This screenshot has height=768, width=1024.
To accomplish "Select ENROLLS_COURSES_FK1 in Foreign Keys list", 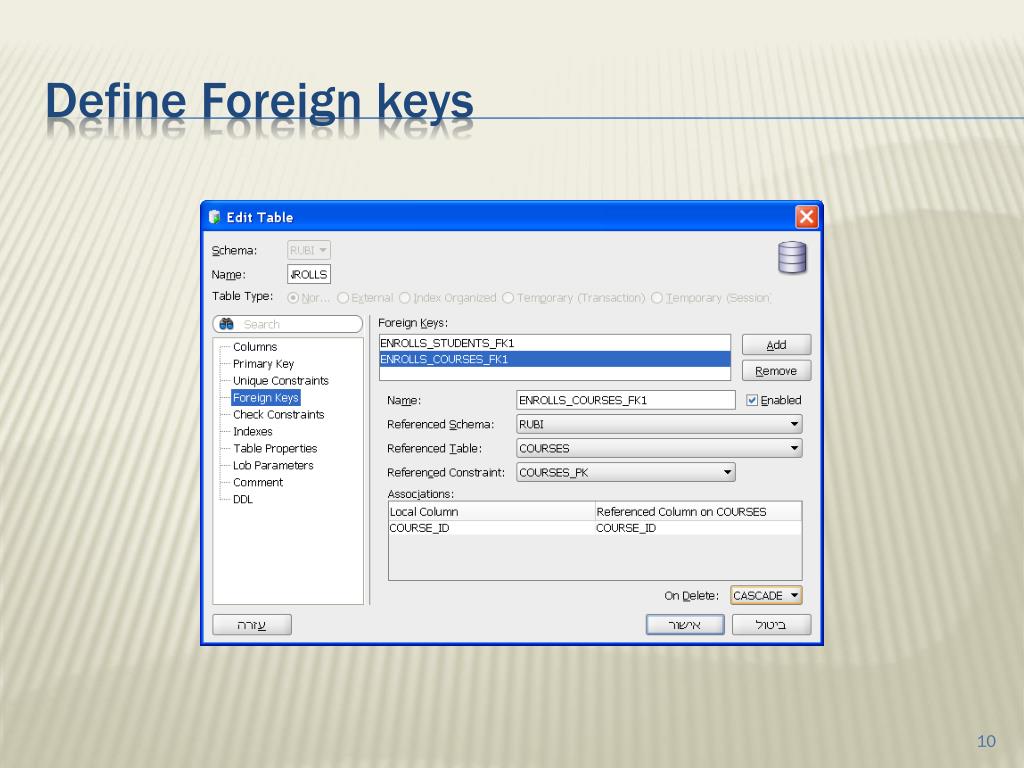I will coord(554,359).
